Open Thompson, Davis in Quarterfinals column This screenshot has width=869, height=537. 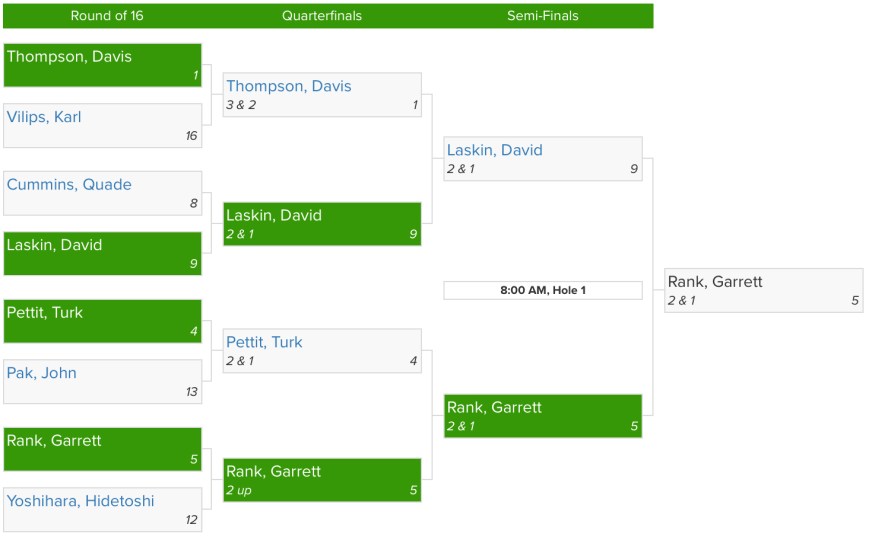point(289,87)
